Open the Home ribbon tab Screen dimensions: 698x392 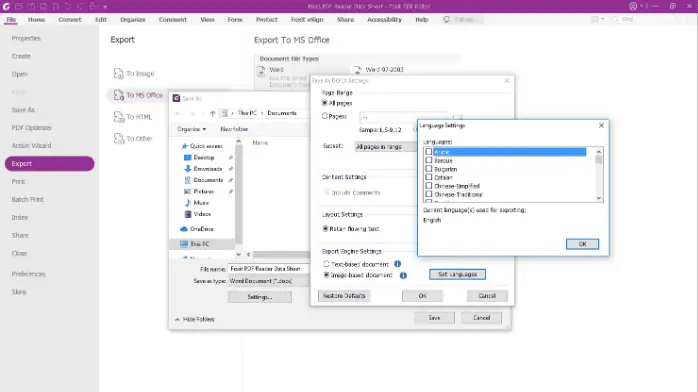pos(37,20)
